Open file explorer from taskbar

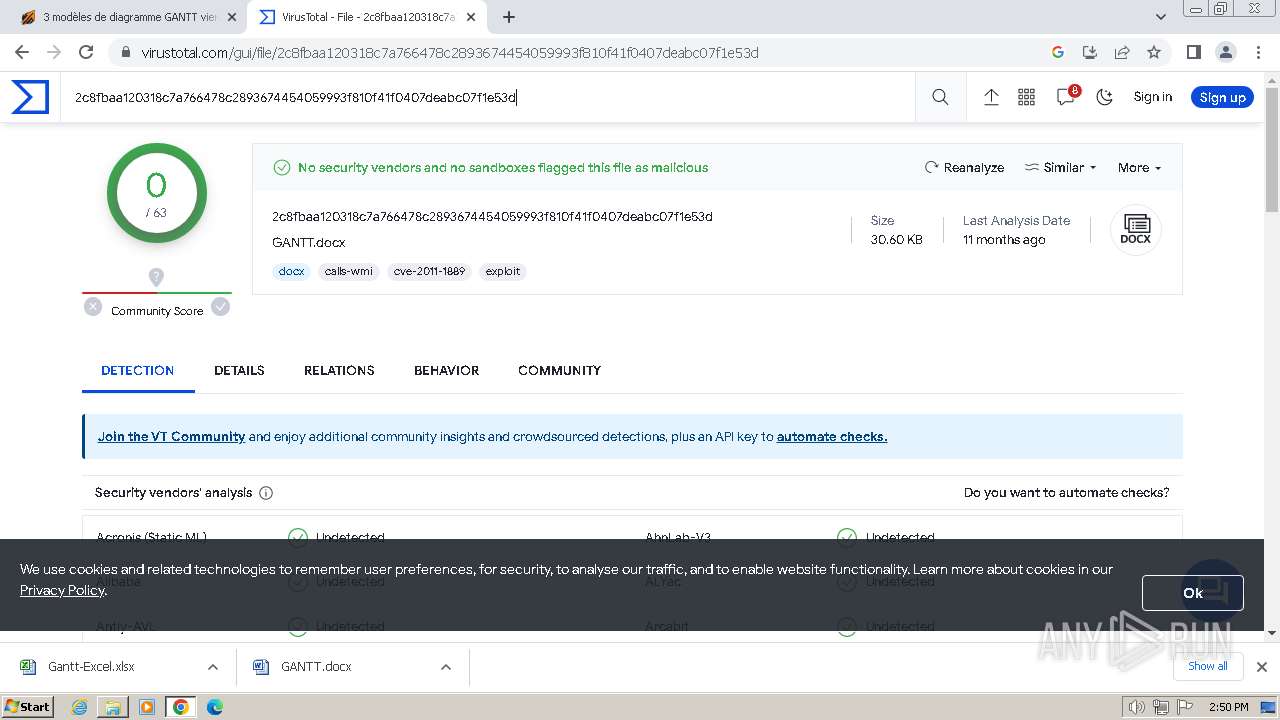[x=113, y=707]
